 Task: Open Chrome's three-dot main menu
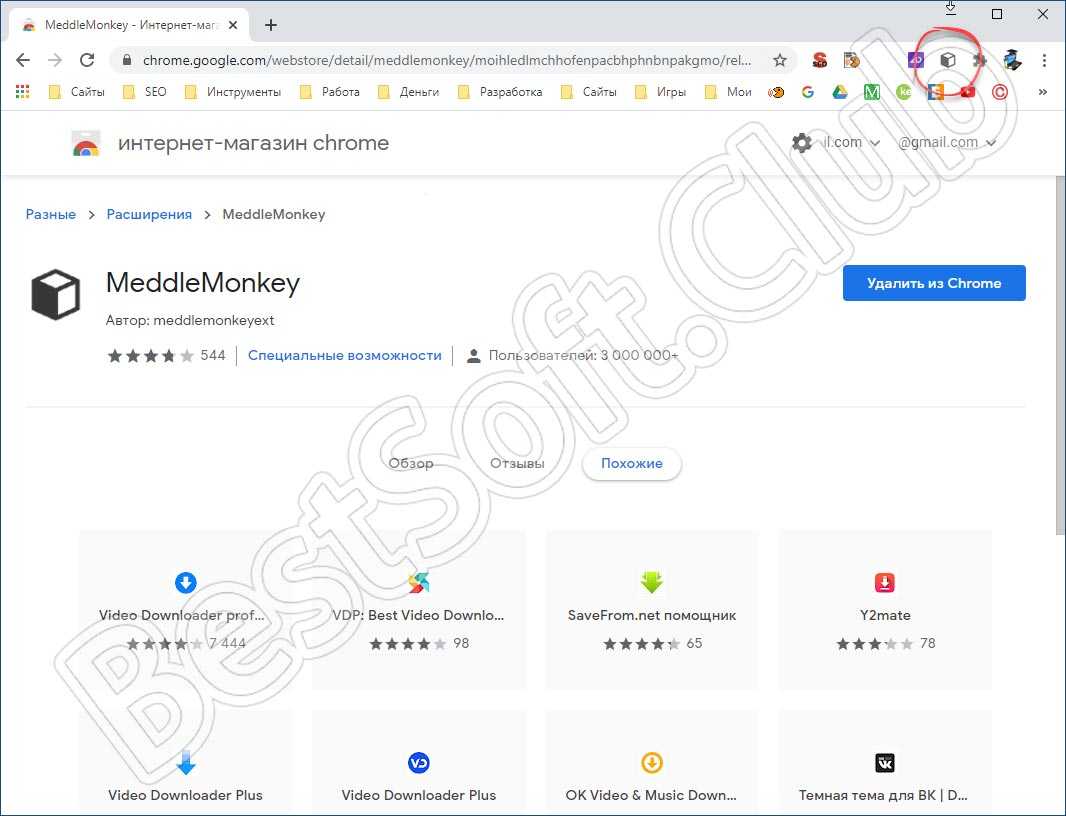pyautogui.click(x=1044, y=60)
